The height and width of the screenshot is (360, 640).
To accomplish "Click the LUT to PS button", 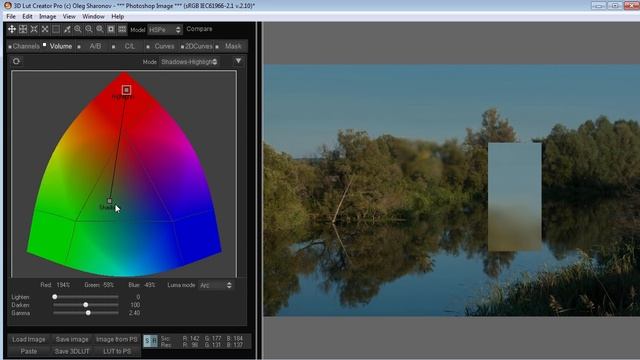I will click(117, 351).
